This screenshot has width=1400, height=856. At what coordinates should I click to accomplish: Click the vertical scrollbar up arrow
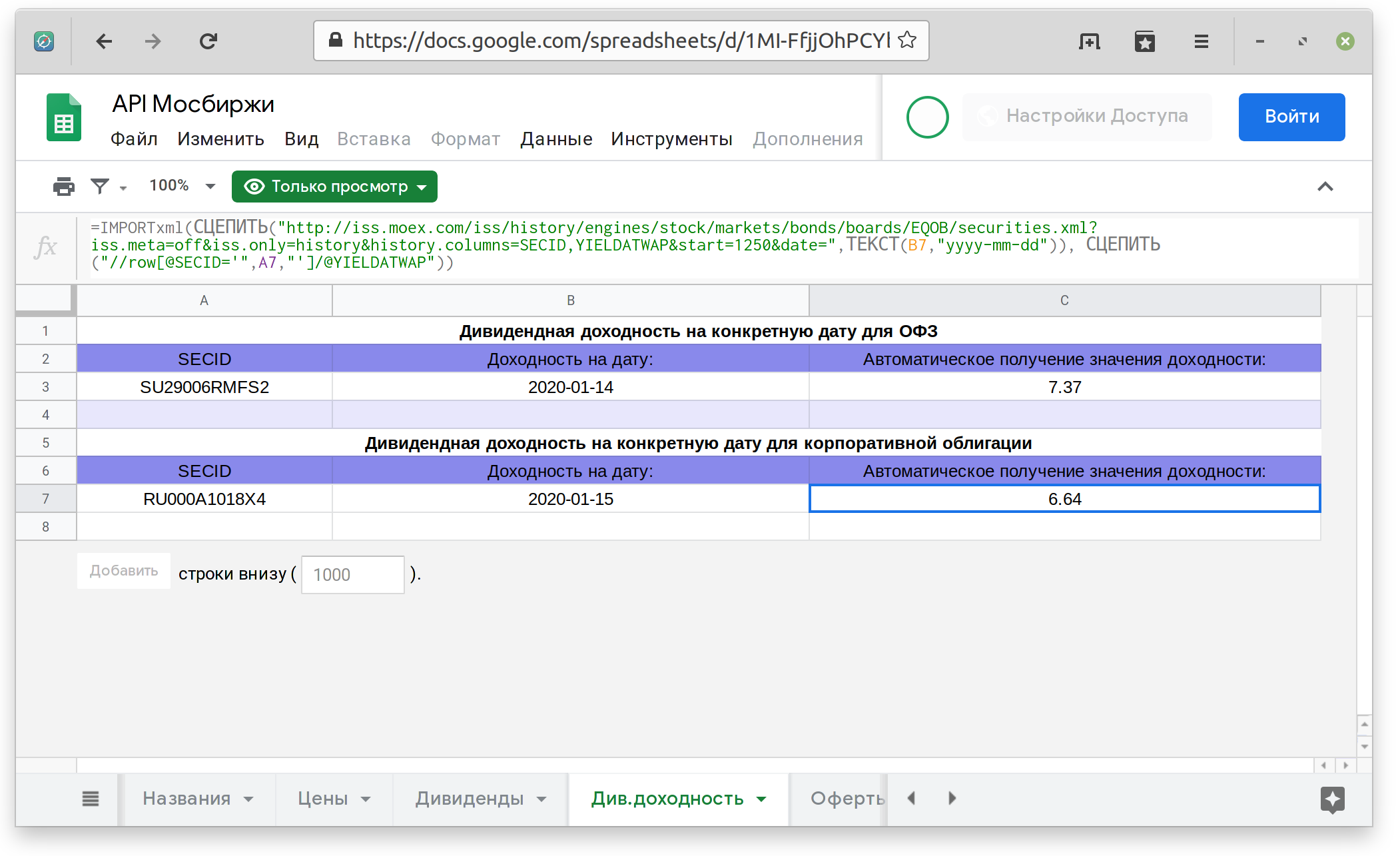1364,724
